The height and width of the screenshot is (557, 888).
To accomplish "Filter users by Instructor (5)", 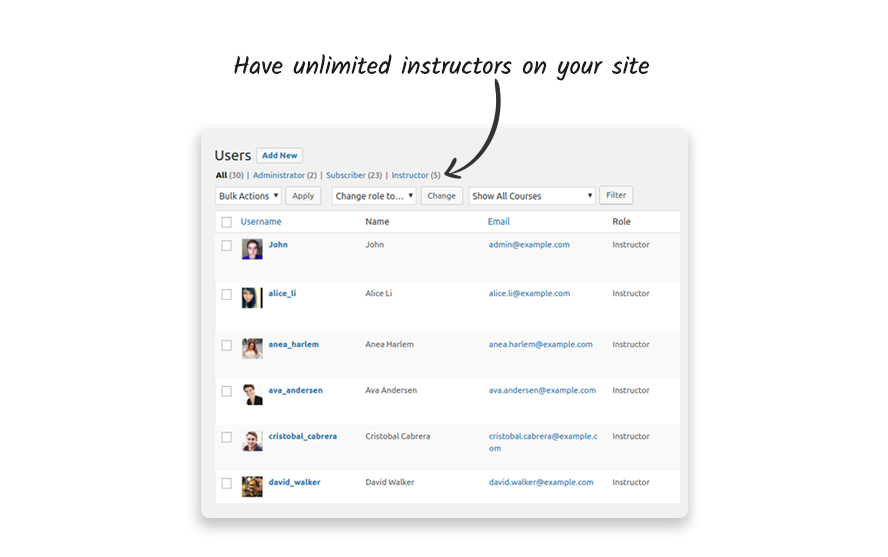I will pyautogui.click(x=416, y=175).
